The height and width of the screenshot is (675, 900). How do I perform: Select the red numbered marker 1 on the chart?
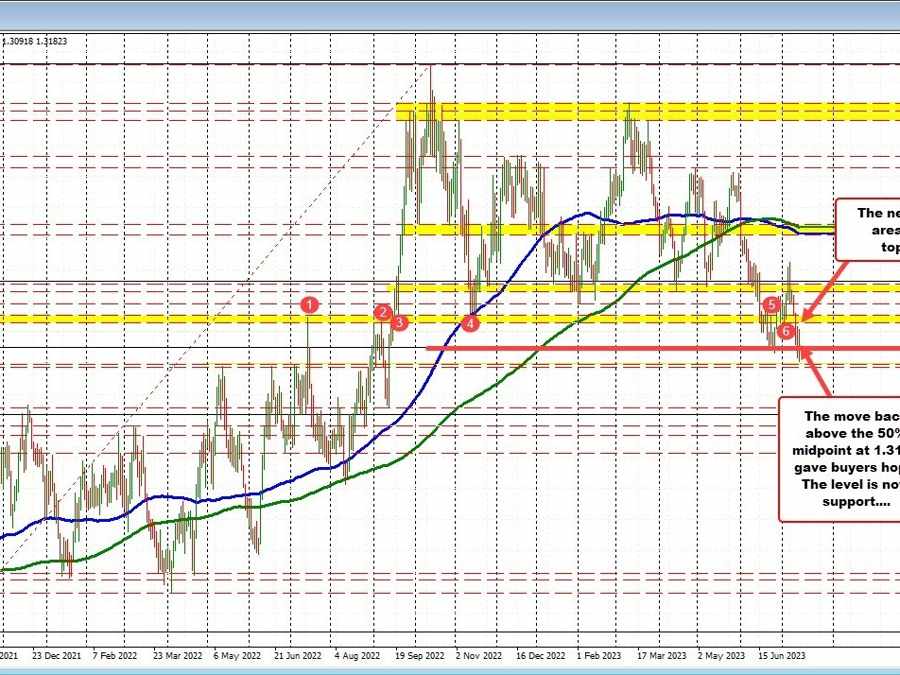pyautogui.click(x=309, y=305)
